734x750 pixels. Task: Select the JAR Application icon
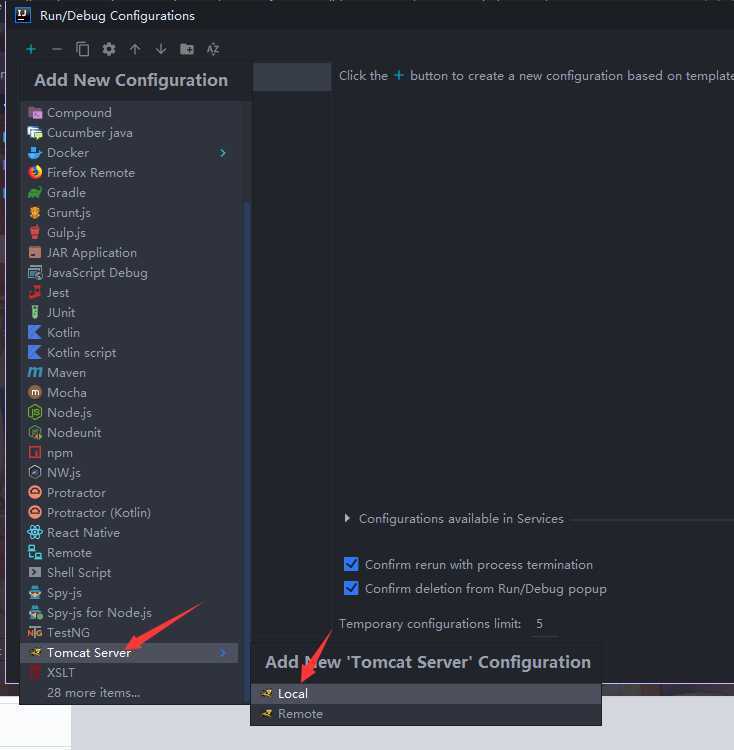tap(35, 253)
